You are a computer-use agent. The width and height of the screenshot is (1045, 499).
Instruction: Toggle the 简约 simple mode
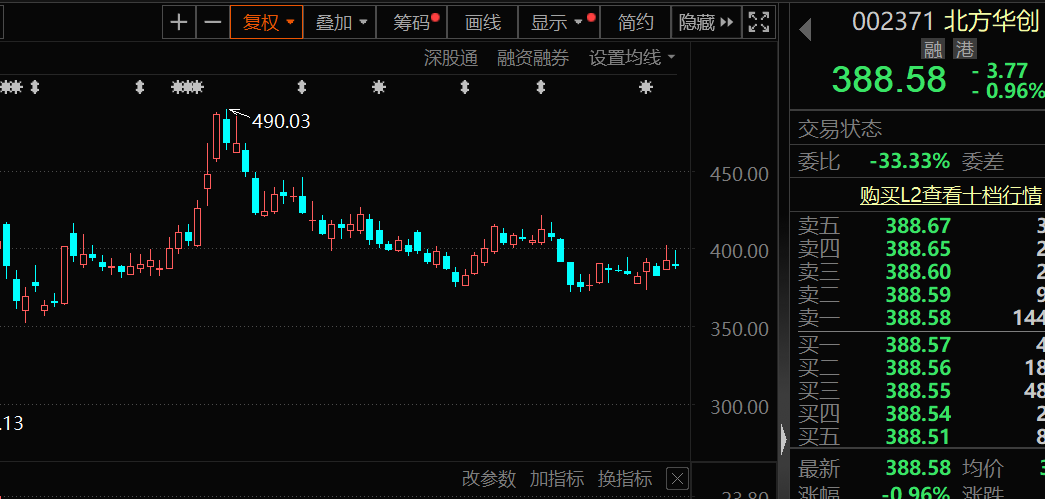click(x=636, y=22)
